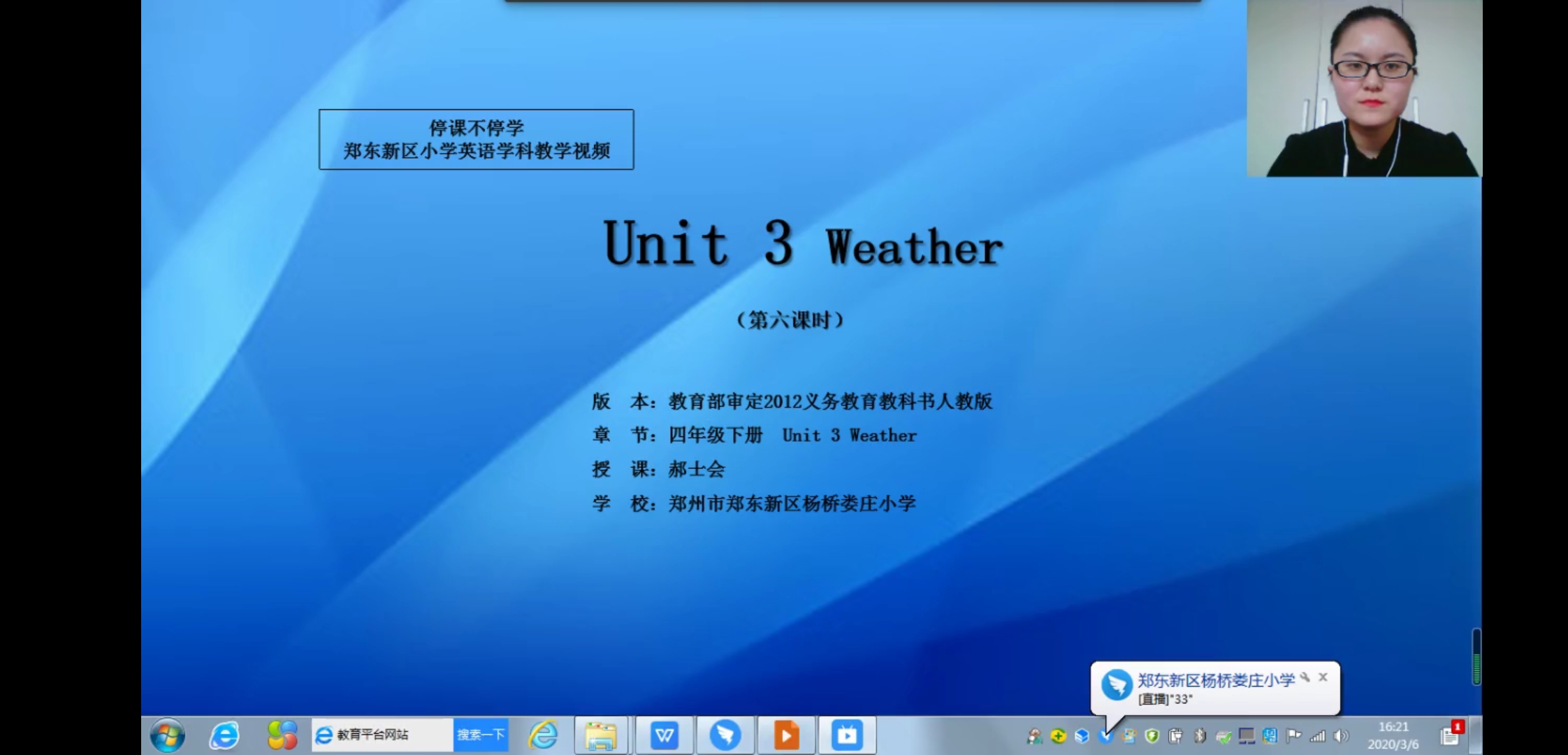Click the doctor-figure tray icon
1568x755 pixels.
coord(1035,735)
